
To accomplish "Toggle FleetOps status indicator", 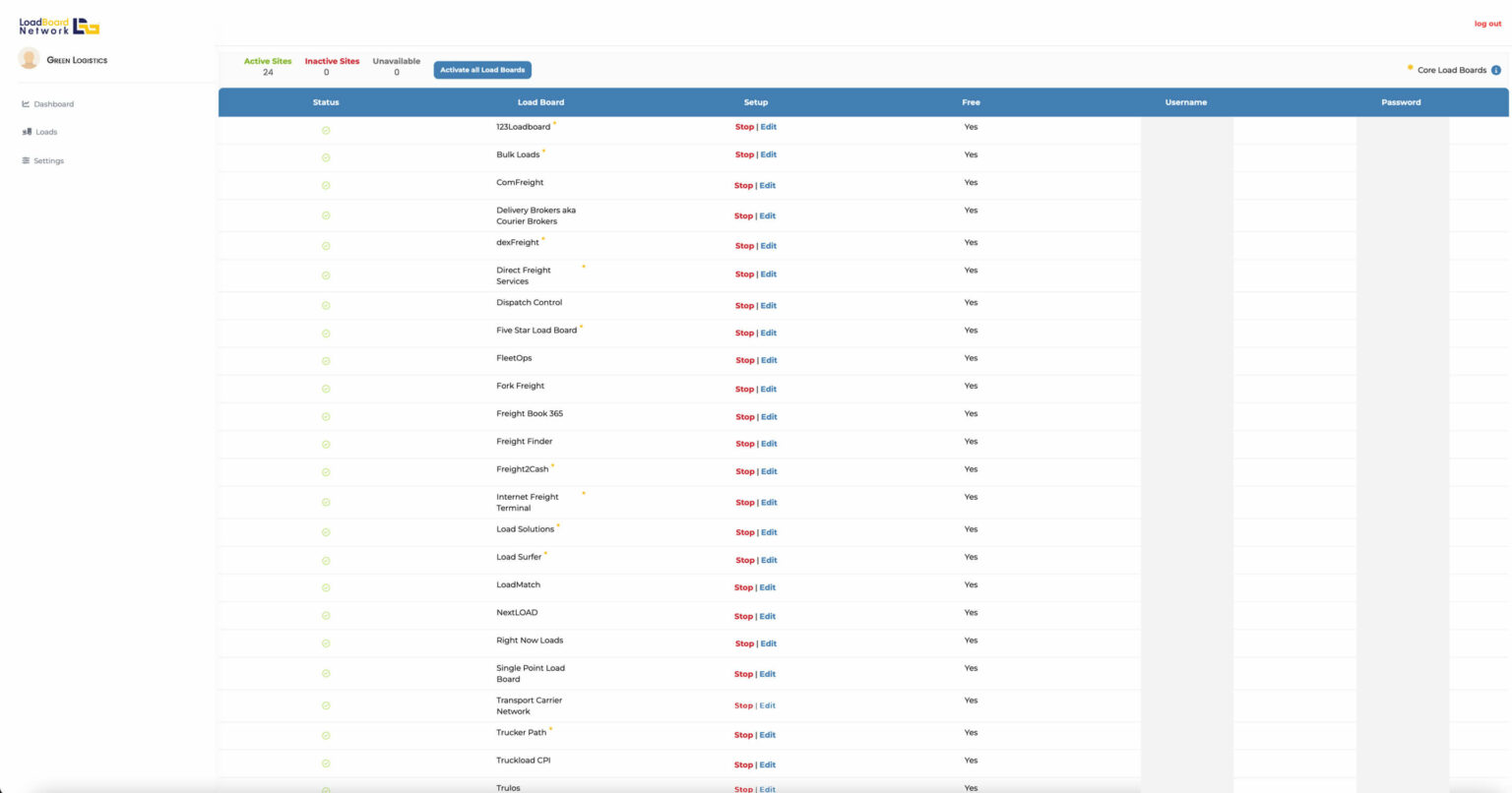I will 326,360.
